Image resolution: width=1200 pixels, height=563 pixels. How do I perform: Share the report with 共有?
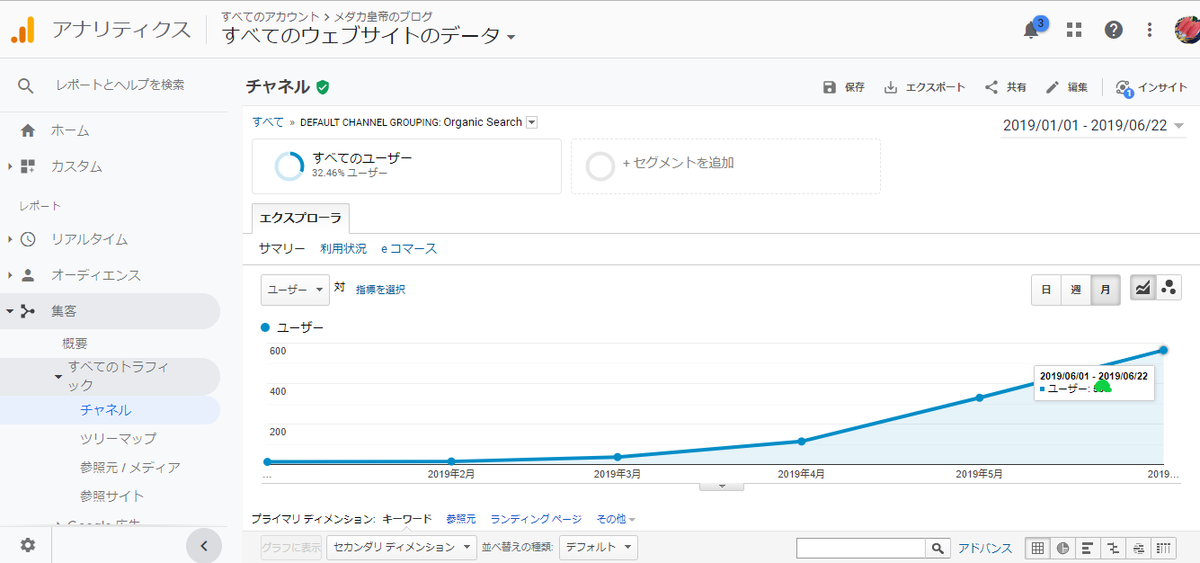pyautogui.click(x=1005, y=87)
